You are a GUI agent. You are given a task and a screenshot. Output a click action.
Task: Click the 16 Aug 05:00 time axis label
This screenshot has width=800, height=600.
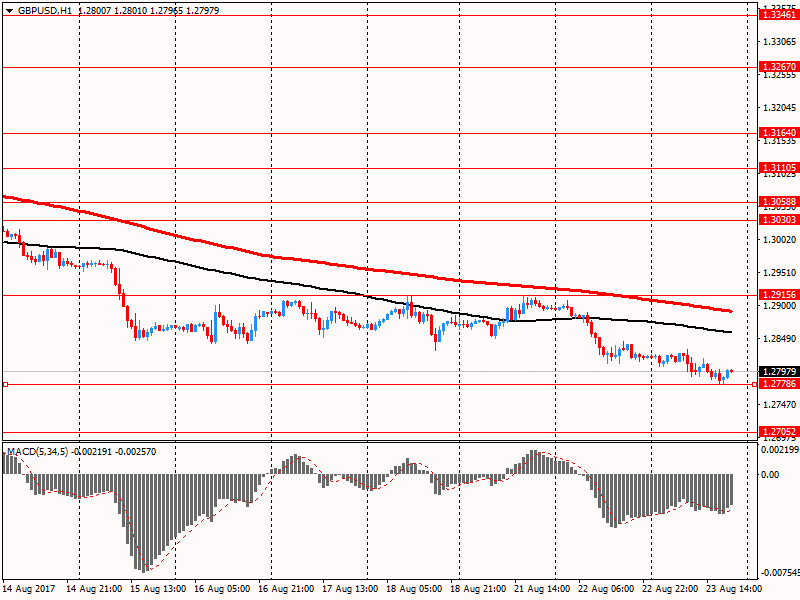[222, 589]
